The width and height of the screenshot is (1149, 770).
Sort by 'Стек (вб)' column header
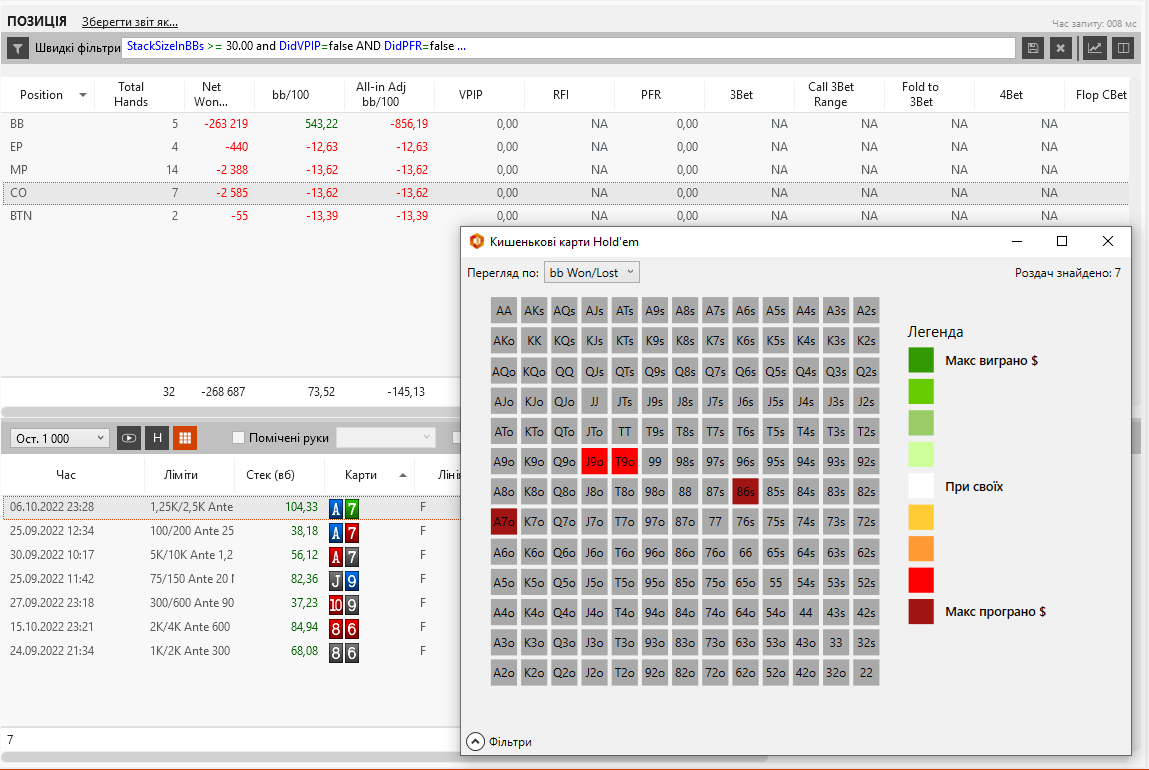270,475
